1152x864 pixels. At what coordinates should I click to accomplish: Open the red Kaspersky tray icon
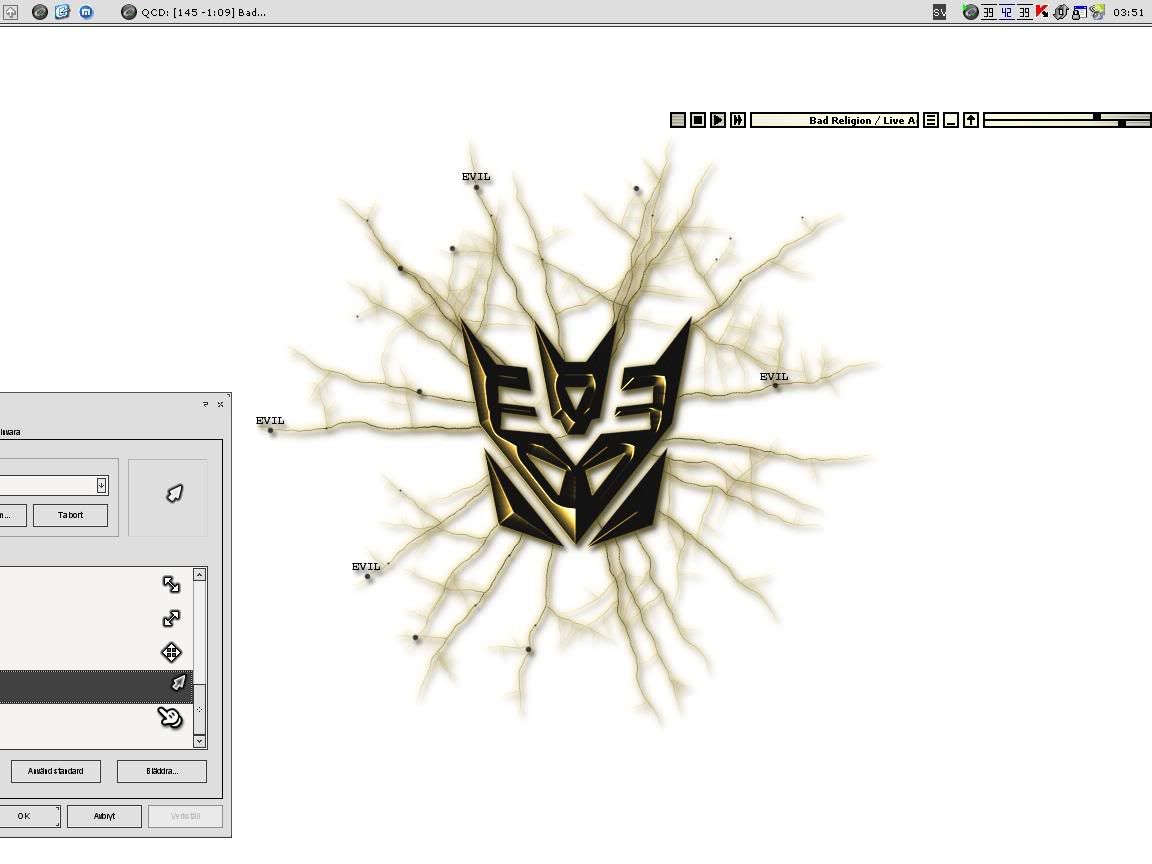(1042, 12)
